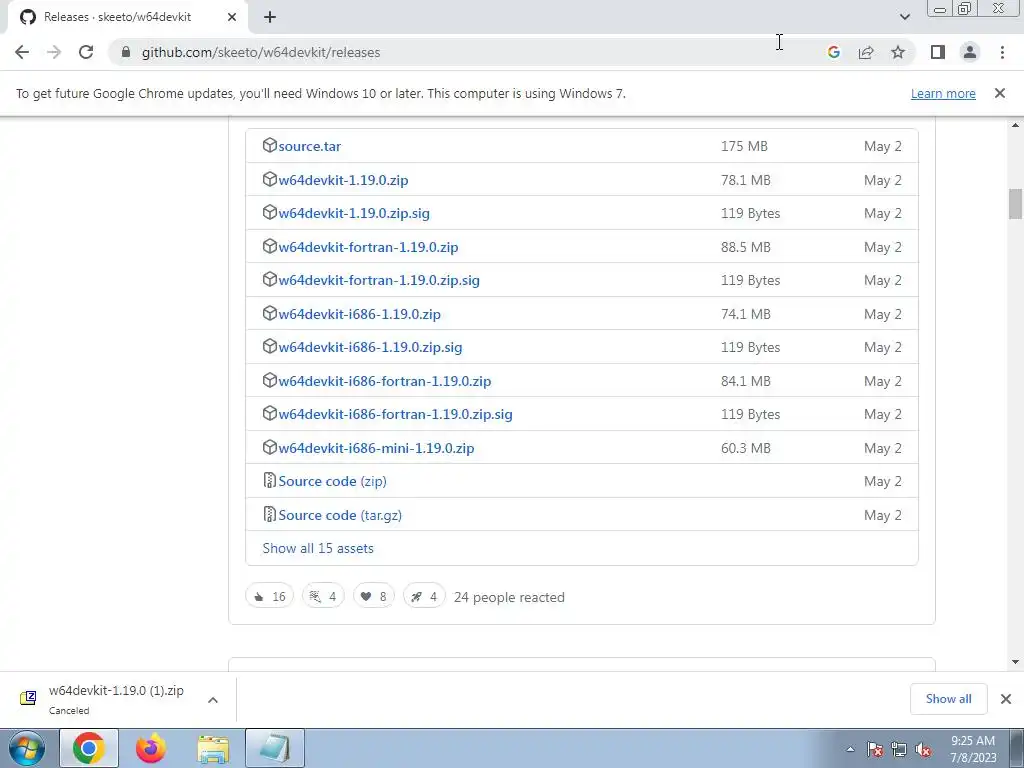This screenshot has height=768, width=1024.
Task: Click the forward navigation arrow
Action: 54,52
